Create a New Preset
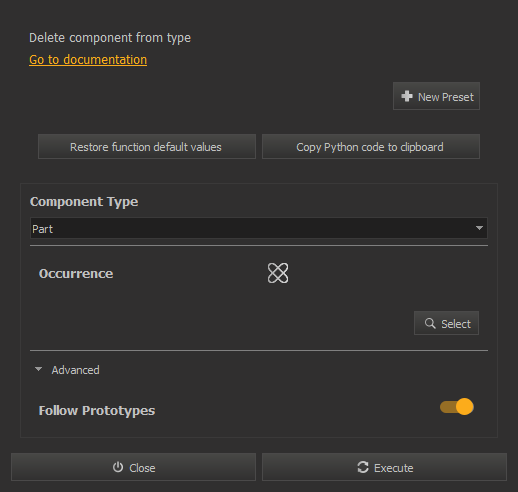 pos(436,96)
